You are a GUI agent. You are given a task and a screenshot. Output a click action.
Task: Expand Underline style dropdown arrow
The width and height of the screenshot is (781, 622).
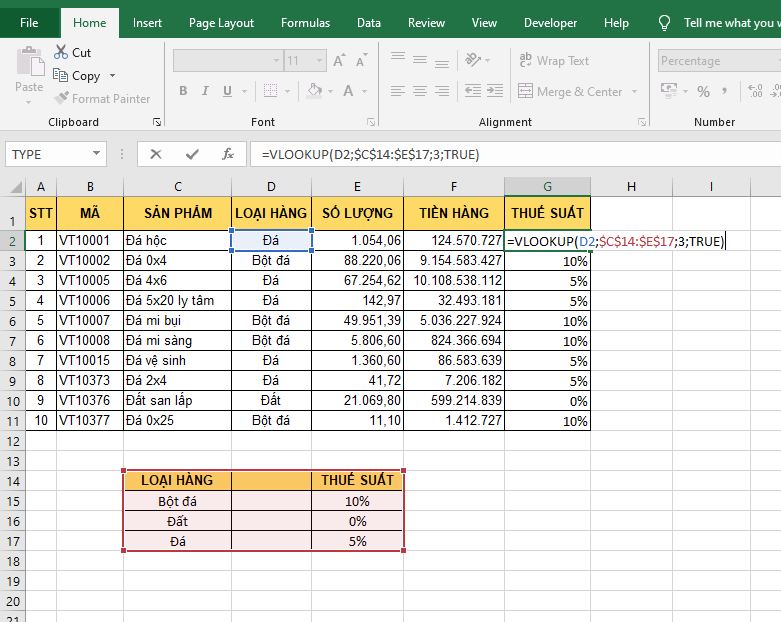[244, 92]
